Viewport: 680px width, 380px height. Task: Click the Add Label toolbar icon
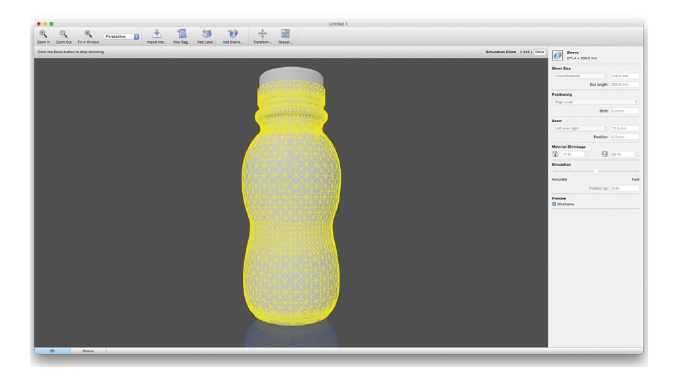point(207,34)
